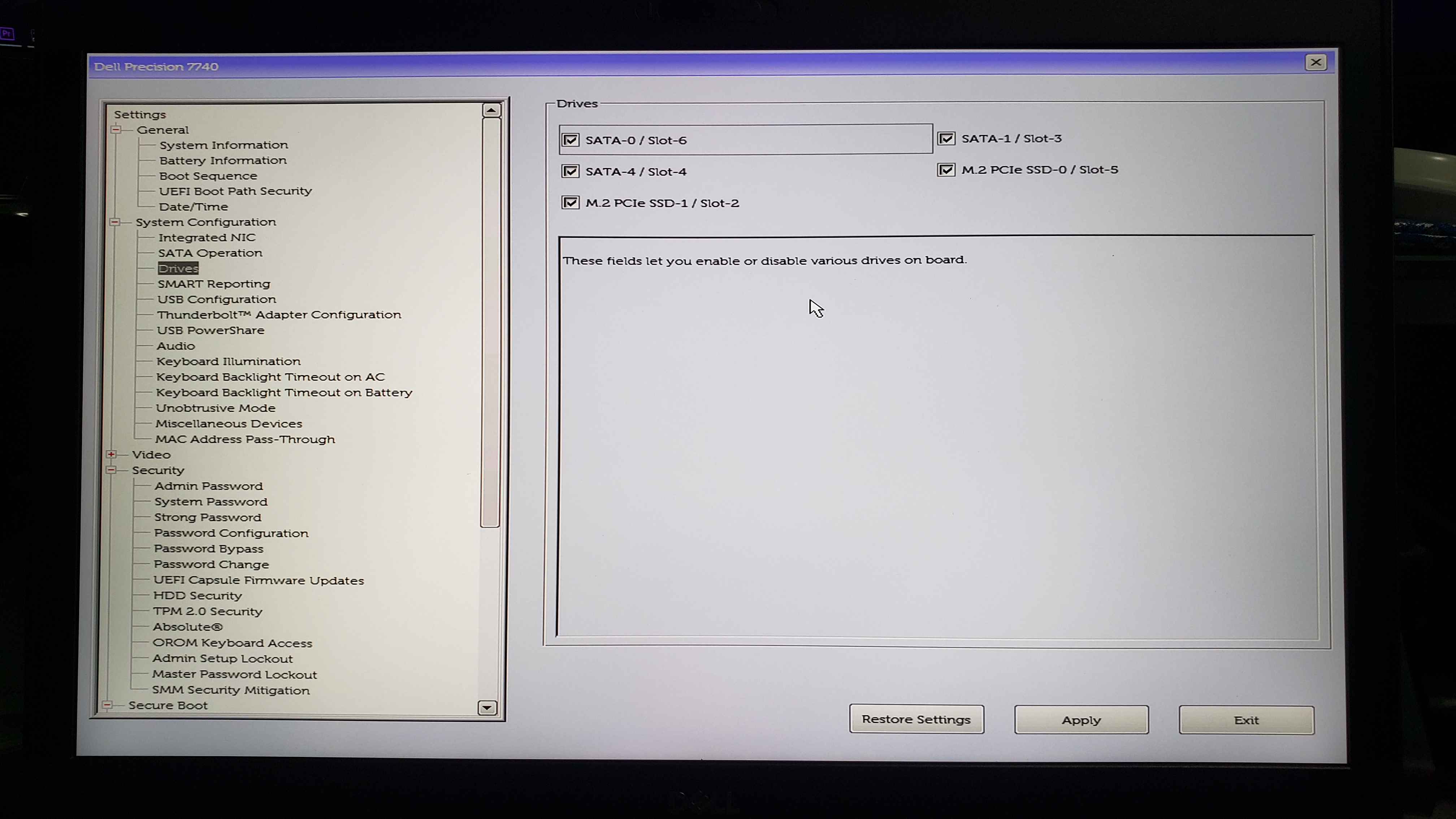Image resolution: width=1456 pixels, height=819 pixels.
Task: Open Strong Password
Action: (207, 517)
